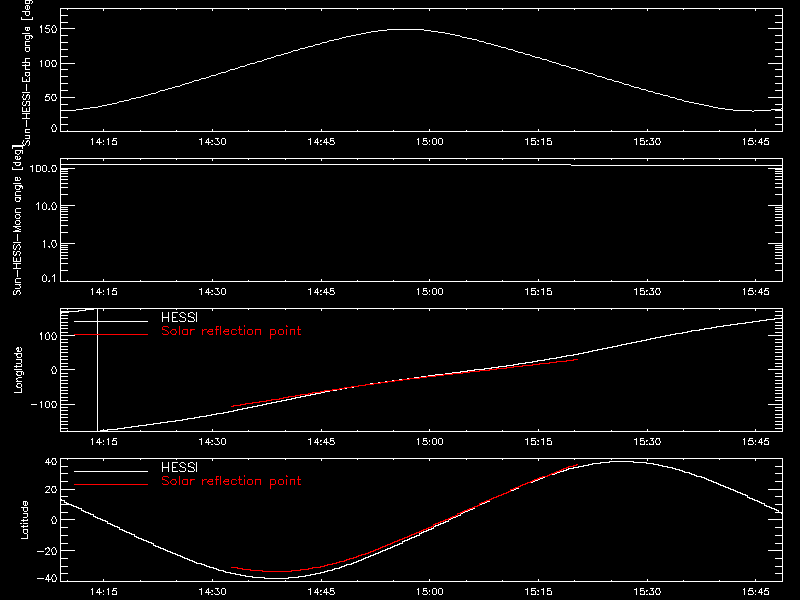Click the Longitude axis title

coord(18,370)
